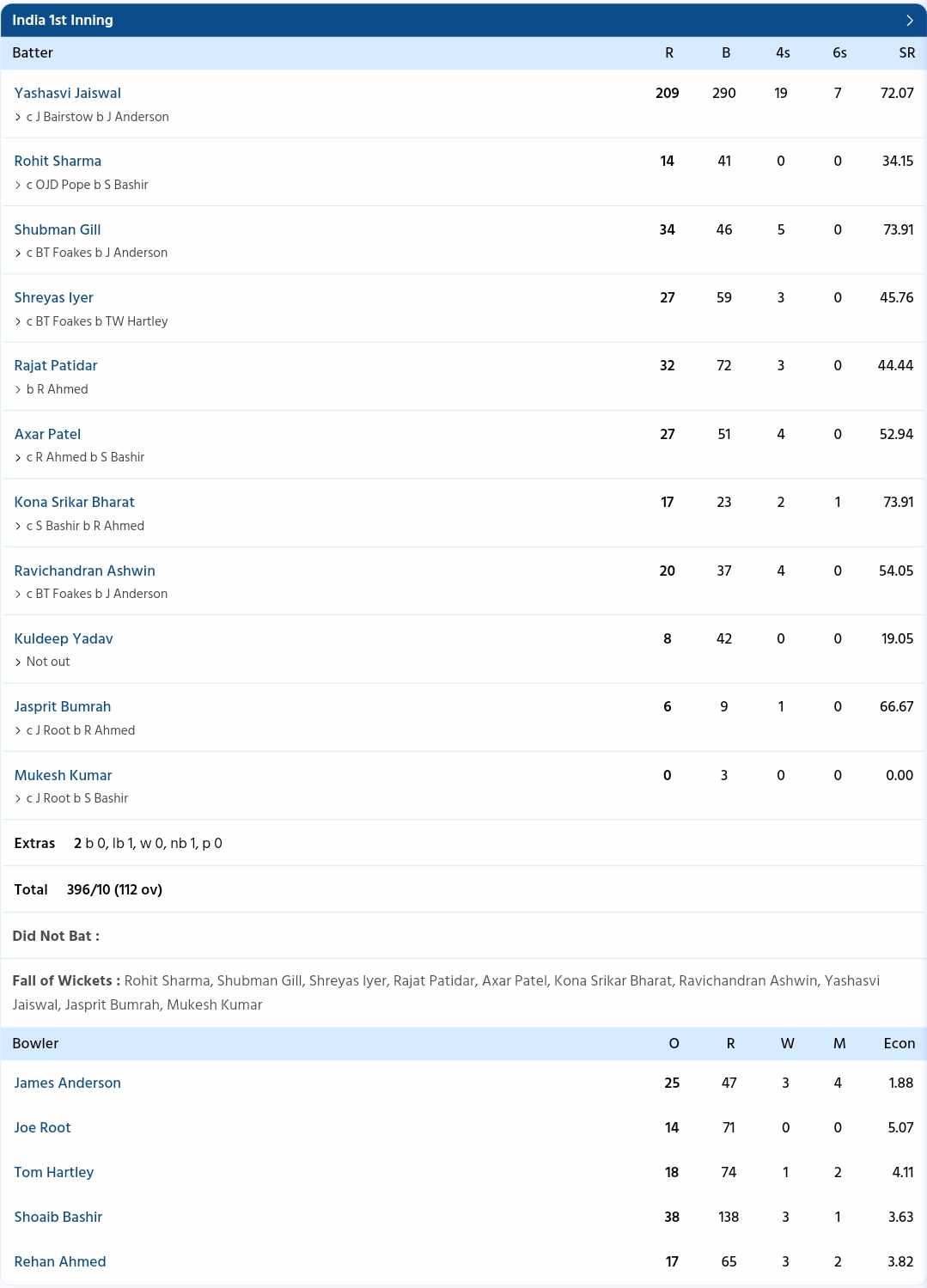Viewport: 927px width, 1288px height.
Task: Open Kona Srikar Bharat's profile link
Action: point(74,502)
